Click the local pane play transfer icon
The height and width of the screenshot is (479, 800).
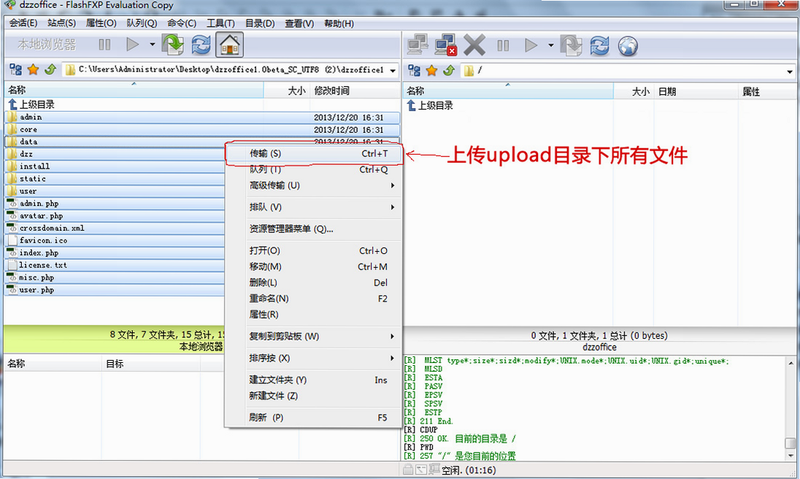click(133, 45)
